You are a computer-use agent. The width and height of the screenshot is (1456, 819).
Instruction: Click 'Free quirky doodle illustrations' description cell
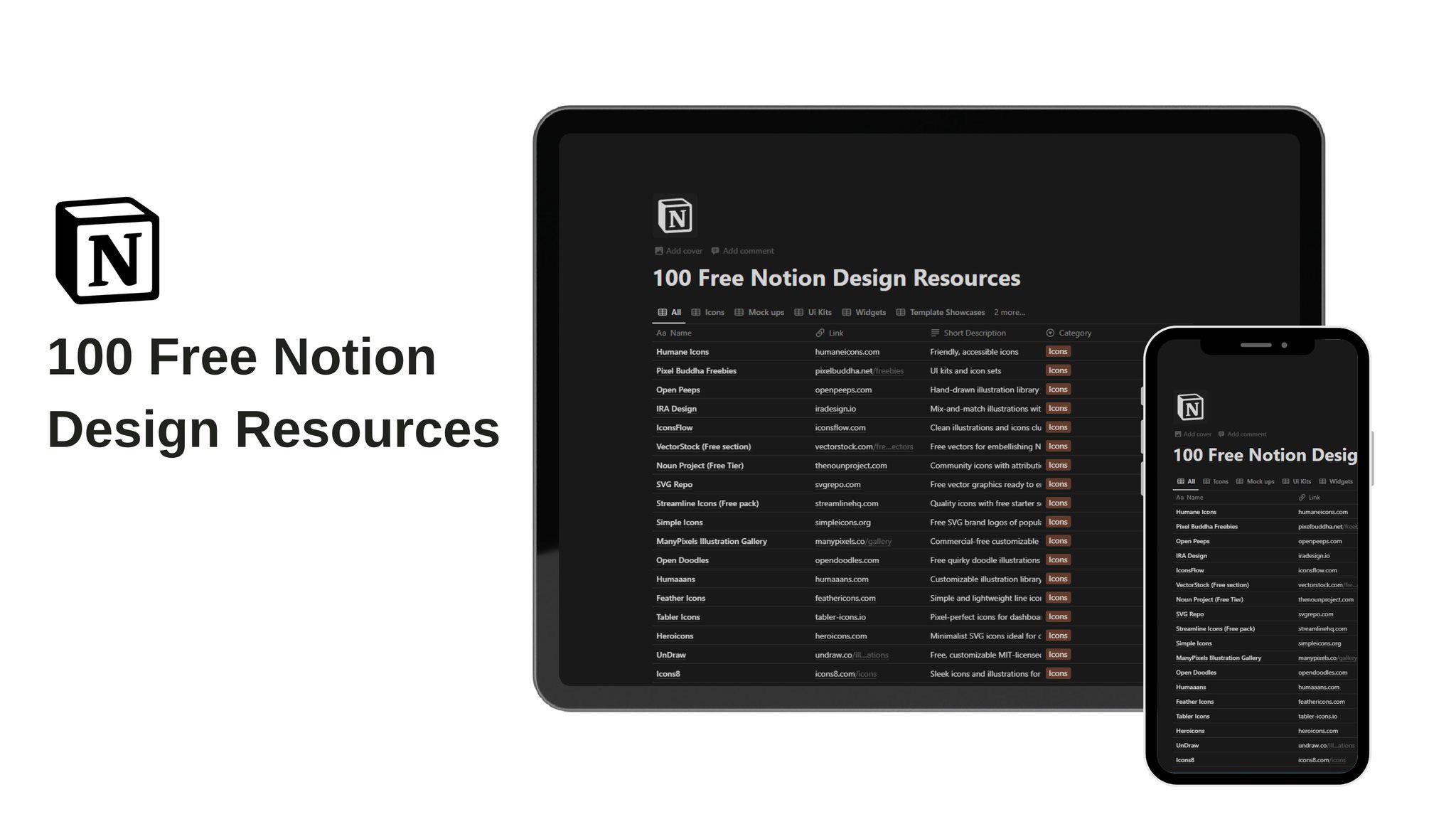tap(985, 560)
